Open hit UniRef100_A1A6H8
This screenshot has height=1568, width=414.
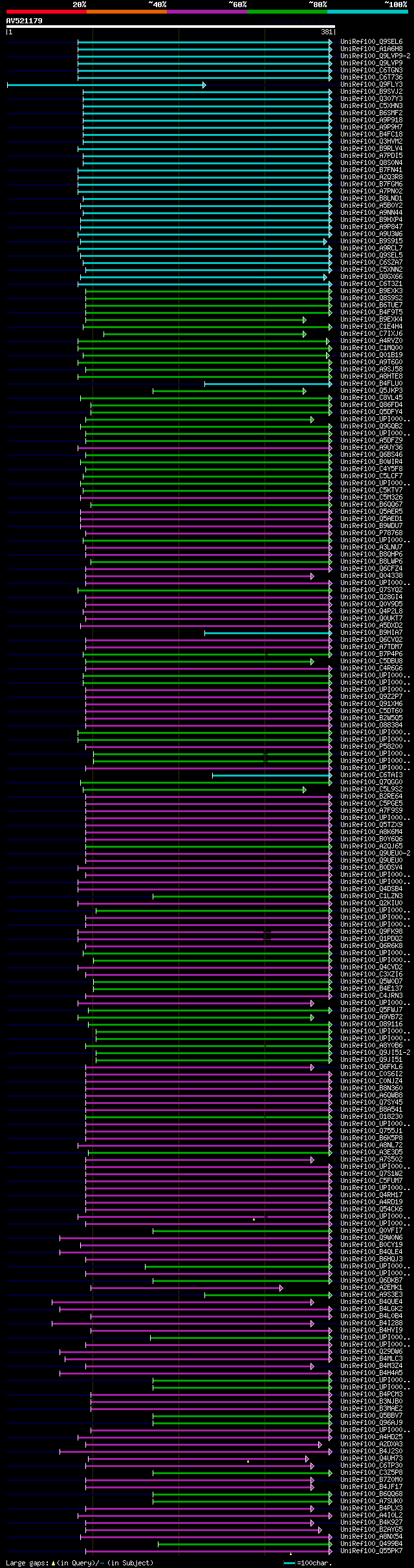(371, 49)
